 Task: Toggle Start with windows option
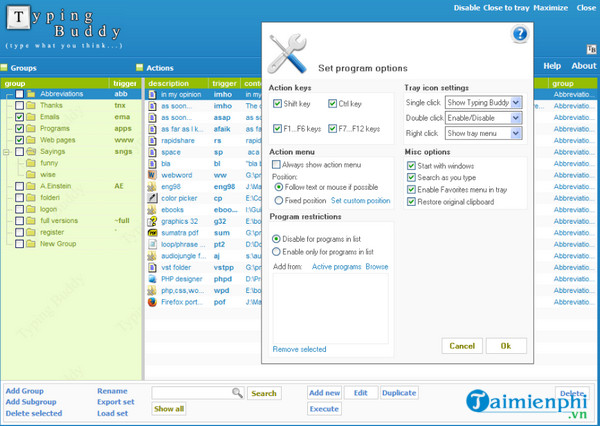pos(412,164)
